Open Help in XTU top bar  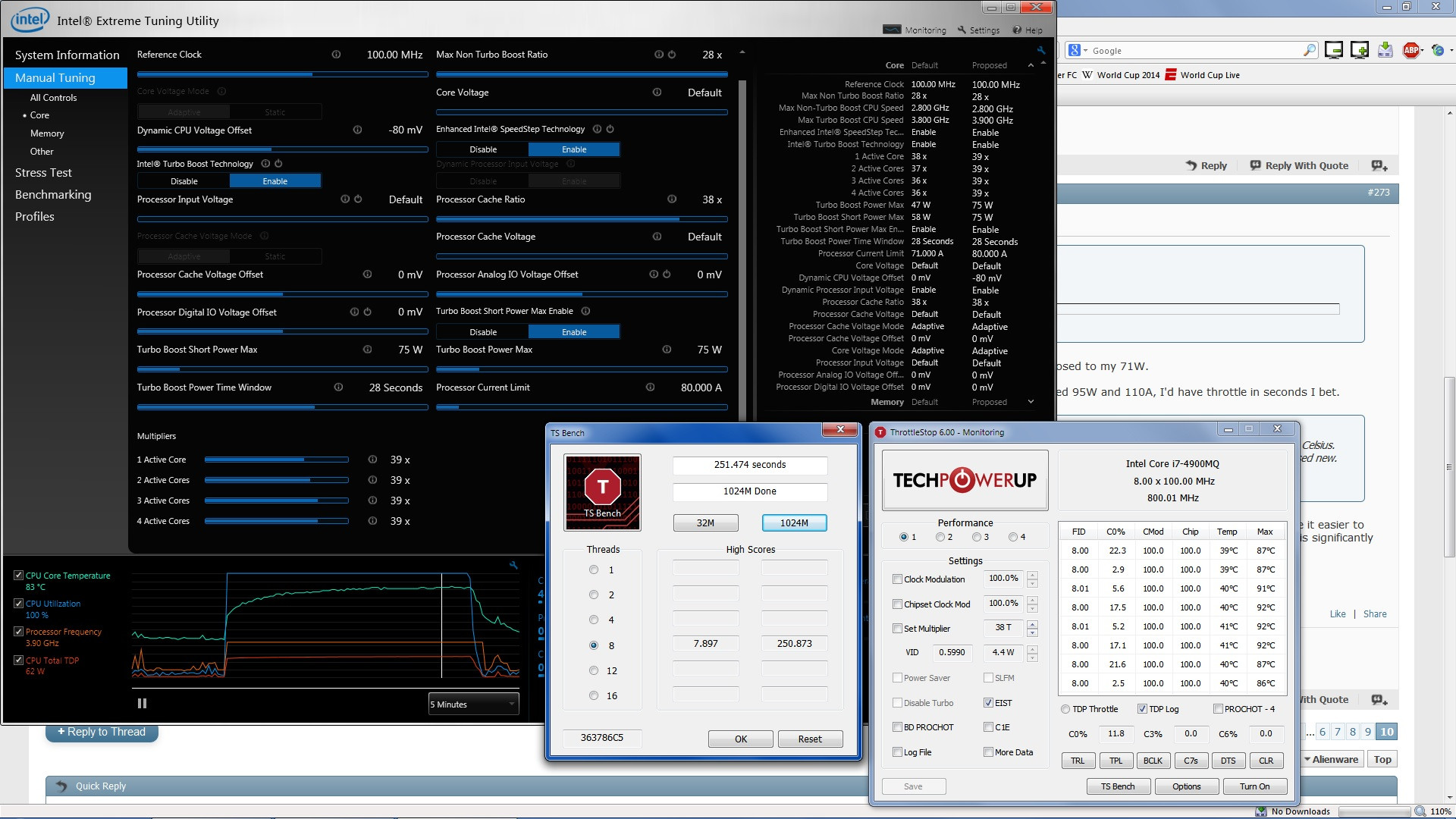click(1028, 30)
